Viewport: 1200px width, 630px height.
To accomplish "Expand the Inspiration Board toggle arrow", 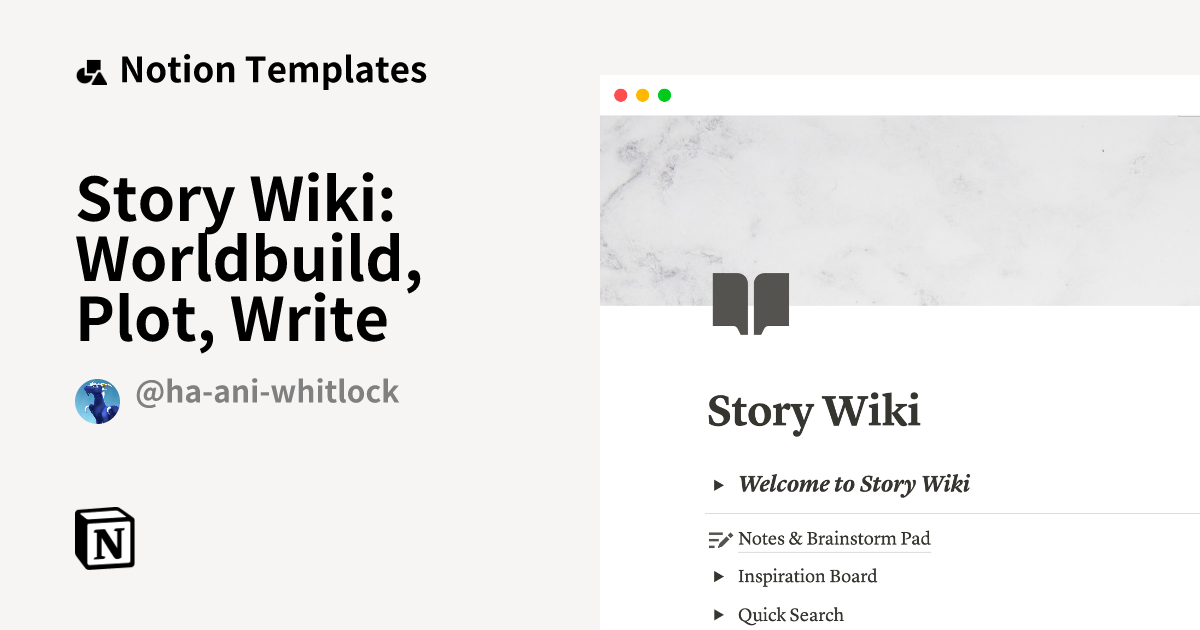I will [718, 577].
